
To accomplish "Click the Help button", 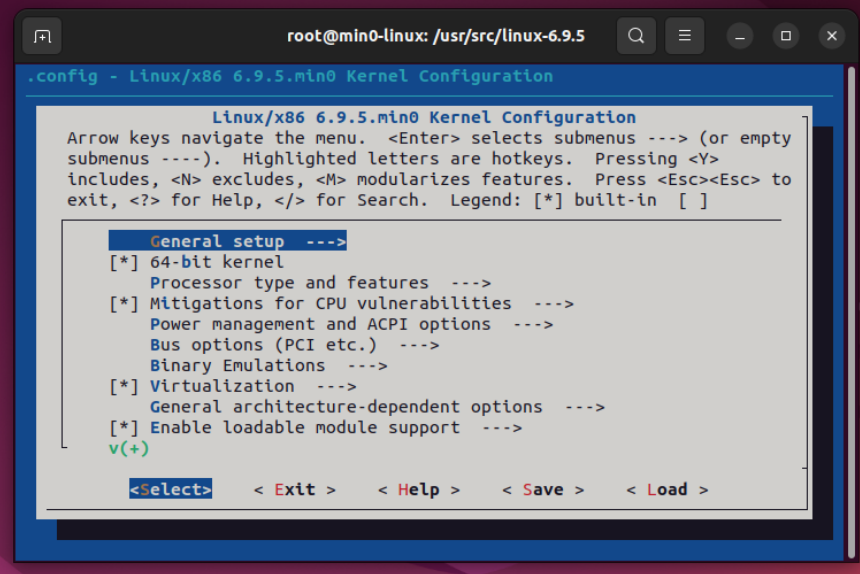I will click(419, 490).
